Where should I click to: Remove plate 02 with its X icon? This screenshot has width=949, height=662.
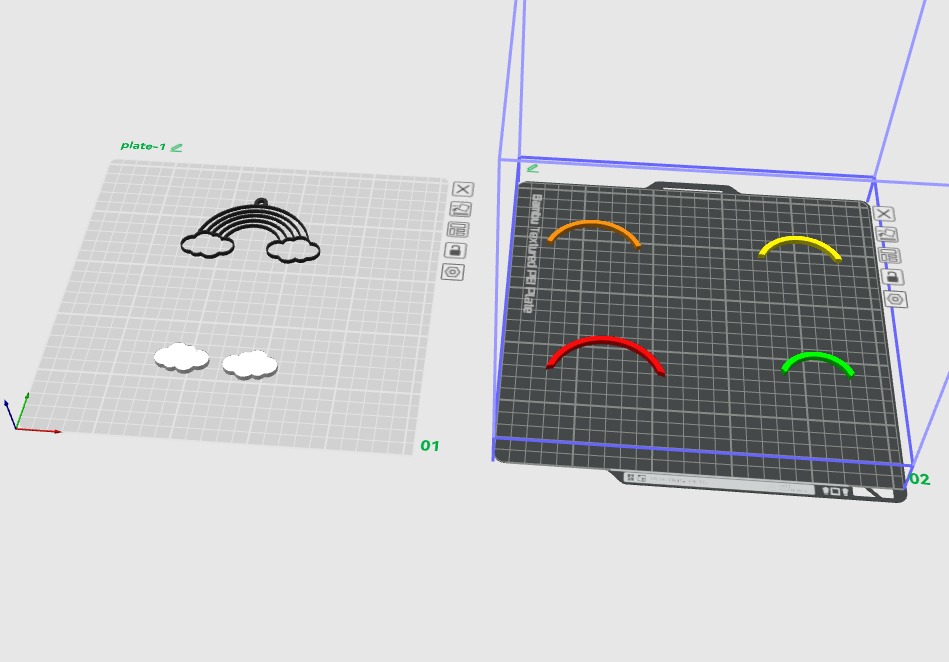pyautogui.click(x=884, y=214)
